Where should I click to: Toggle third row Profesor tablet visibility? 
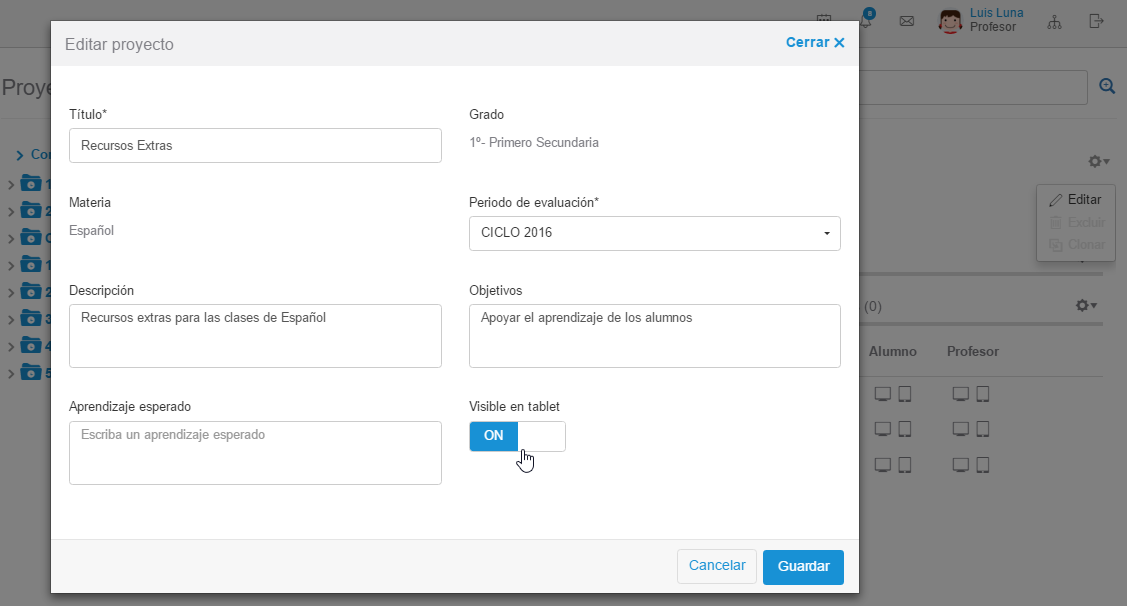(x=982, y=465)
